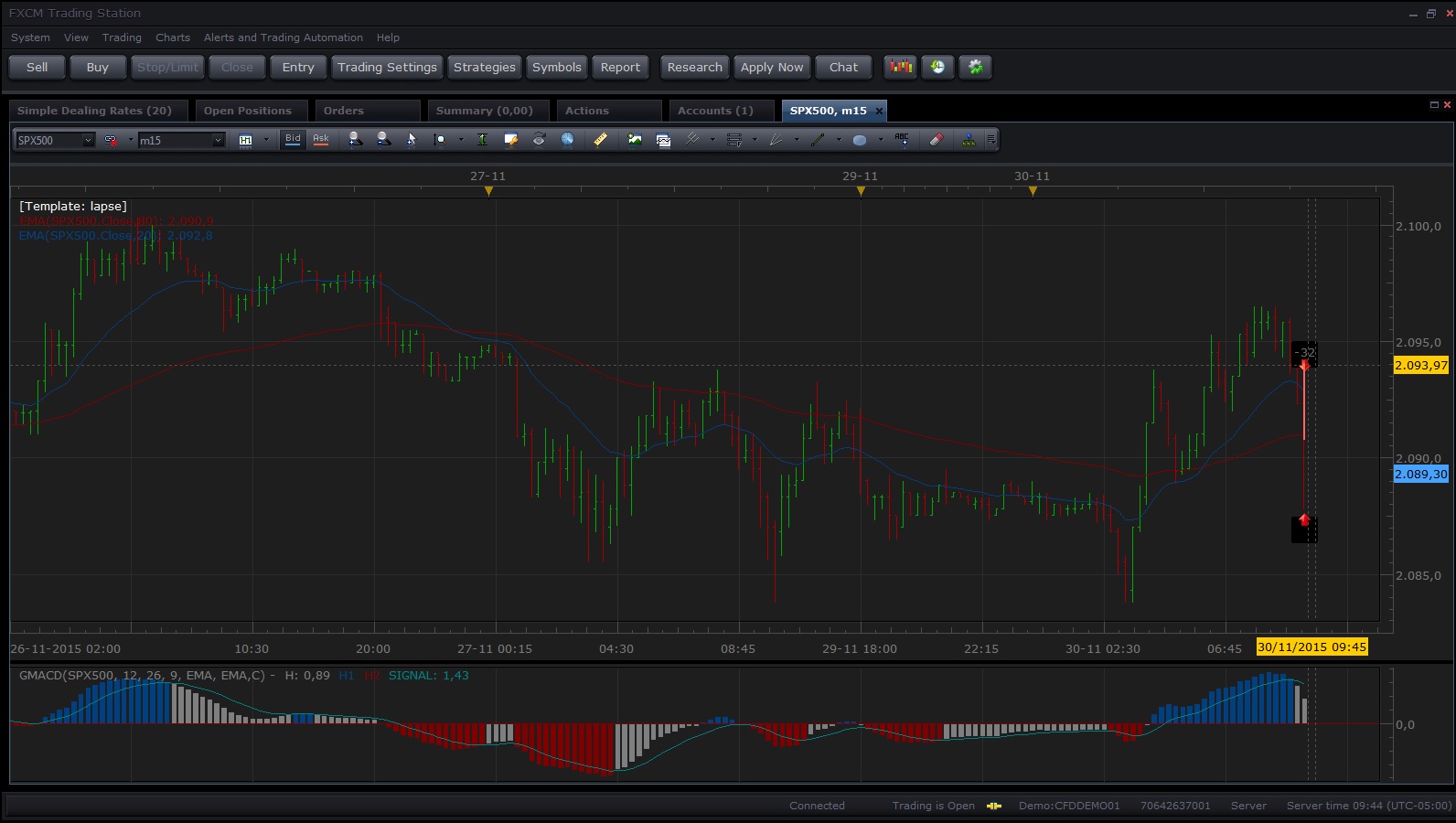Open the Charts menu

click(x=173, y=37)
